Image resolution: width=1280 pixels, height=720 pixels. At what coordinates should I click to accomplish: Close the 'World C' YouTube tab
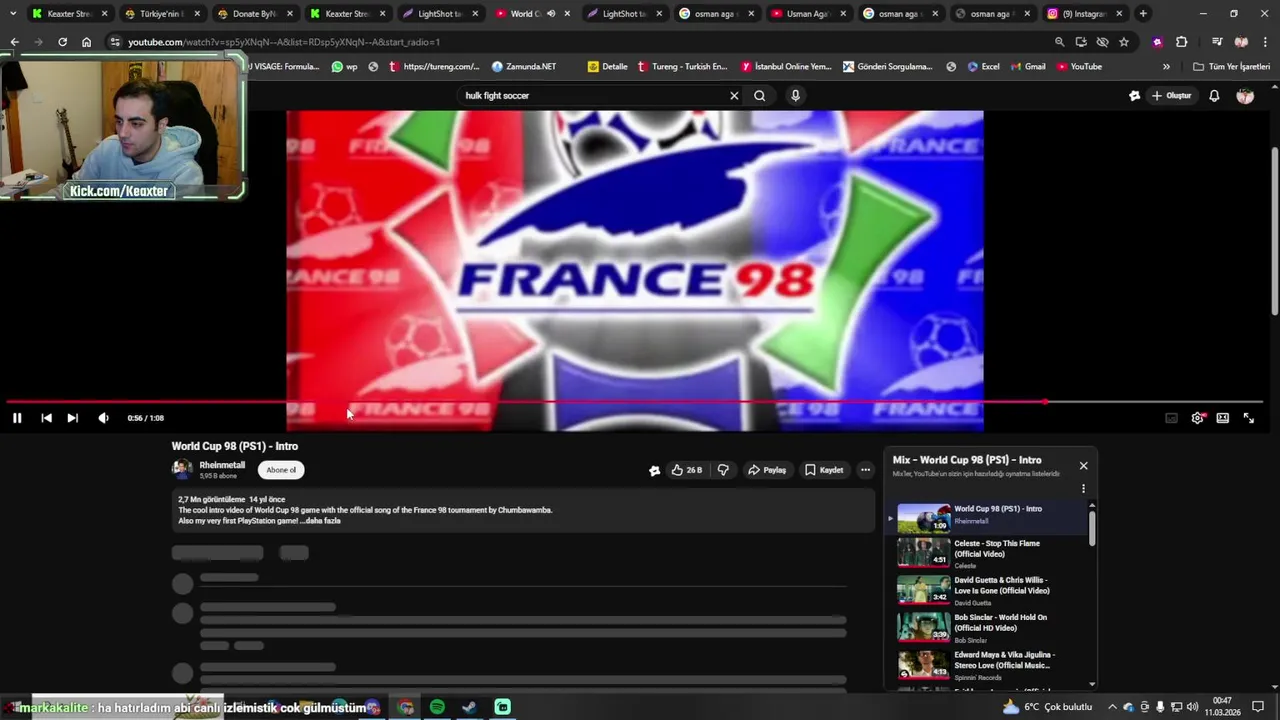pos(567,14)
